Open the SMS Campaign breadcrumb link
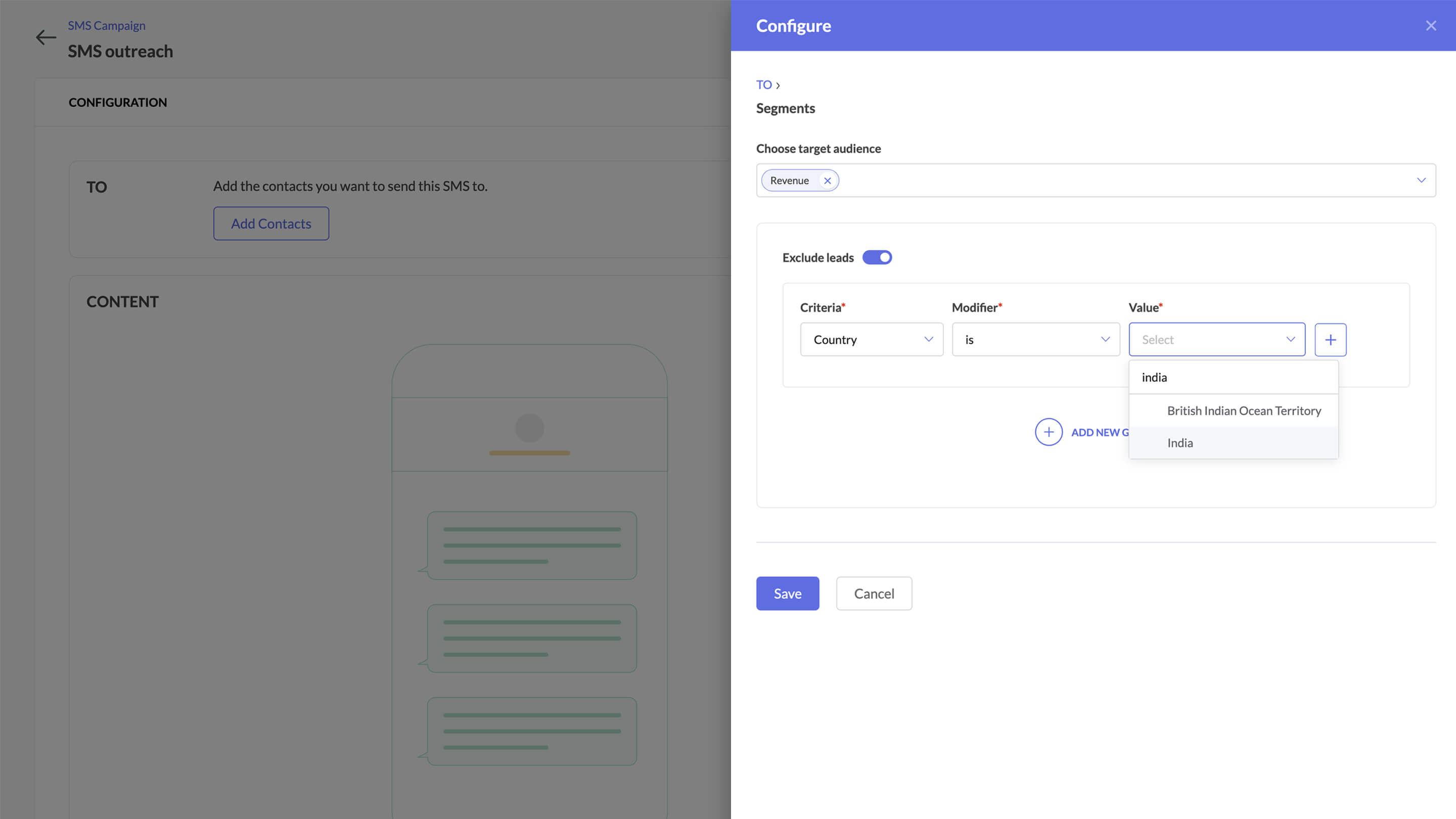Viewport: 1456px width, 819px height. coord(106,25)
